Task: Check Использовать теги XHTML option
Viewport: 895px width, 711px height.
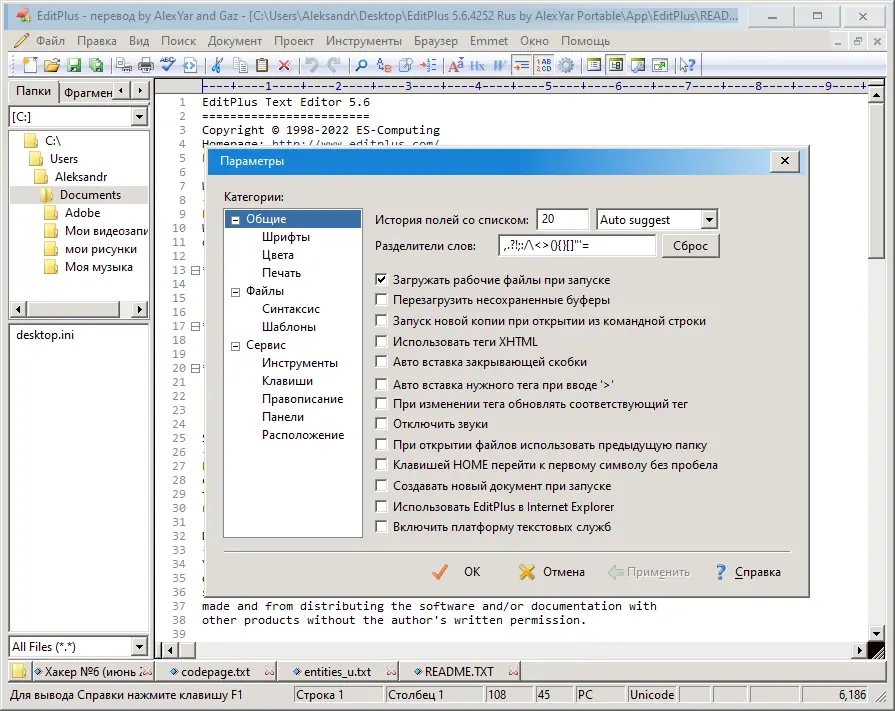Action: pyautogui.click(x=381, y=341)
